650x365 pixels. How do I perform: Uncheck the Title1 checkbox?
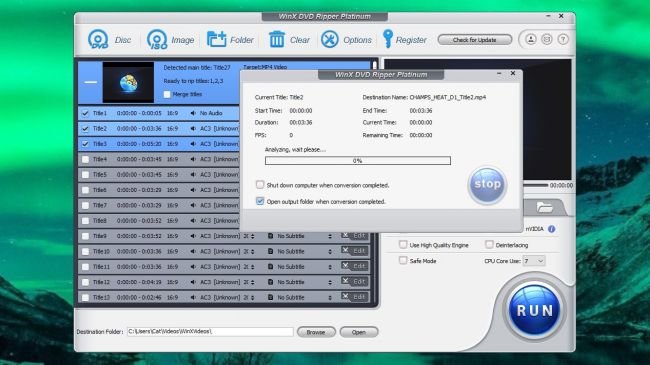pyautogui.click(x=85, y=113)
